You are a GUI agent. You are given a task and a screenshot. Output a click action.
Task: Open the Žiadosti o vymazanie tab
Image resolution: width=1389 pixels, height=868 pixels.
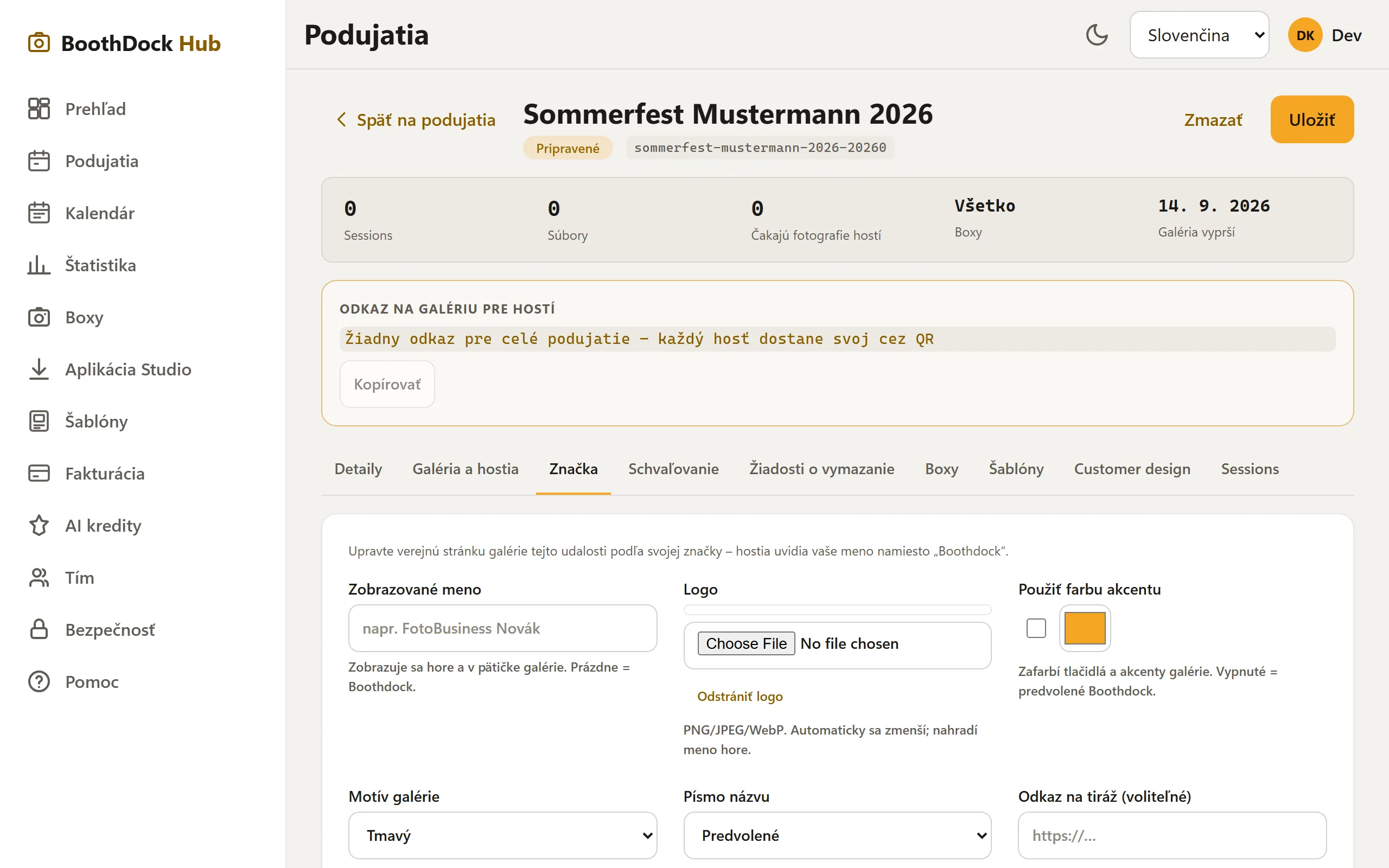tap(821, 469)
